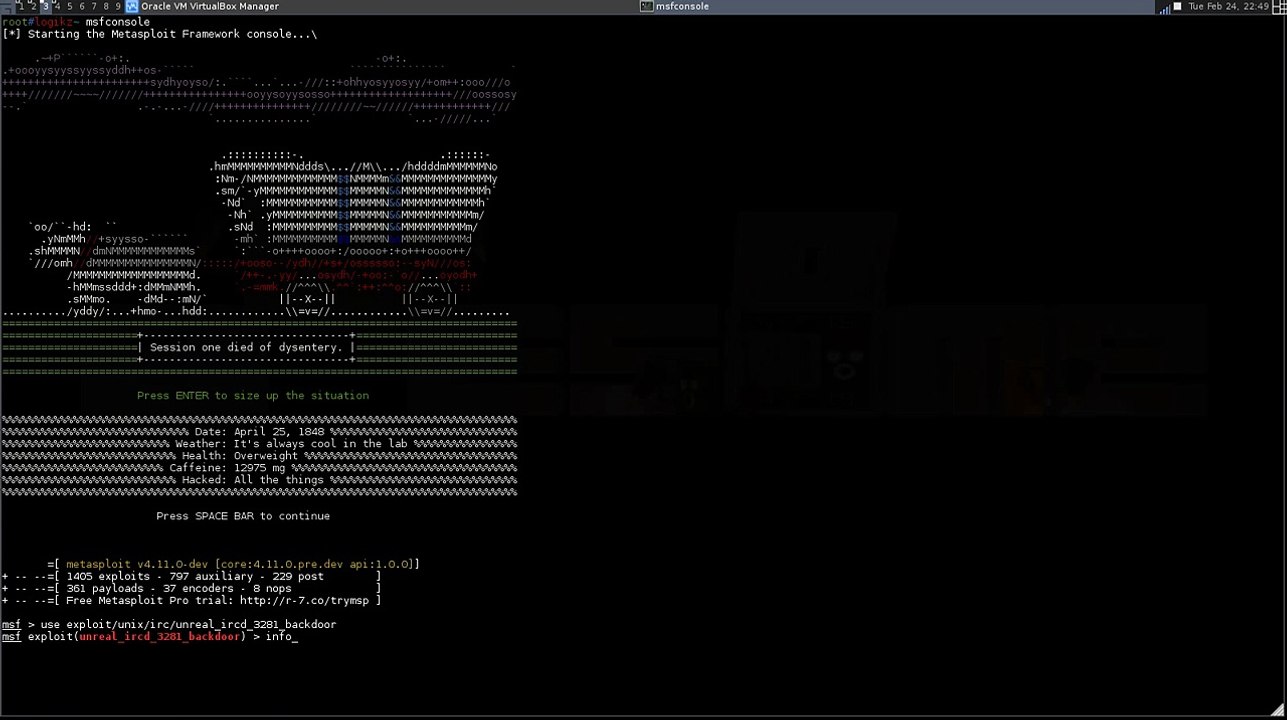The image size is (1287, 720).
Task: Click the 'Hacked: All the things' line
Action: 253,480
